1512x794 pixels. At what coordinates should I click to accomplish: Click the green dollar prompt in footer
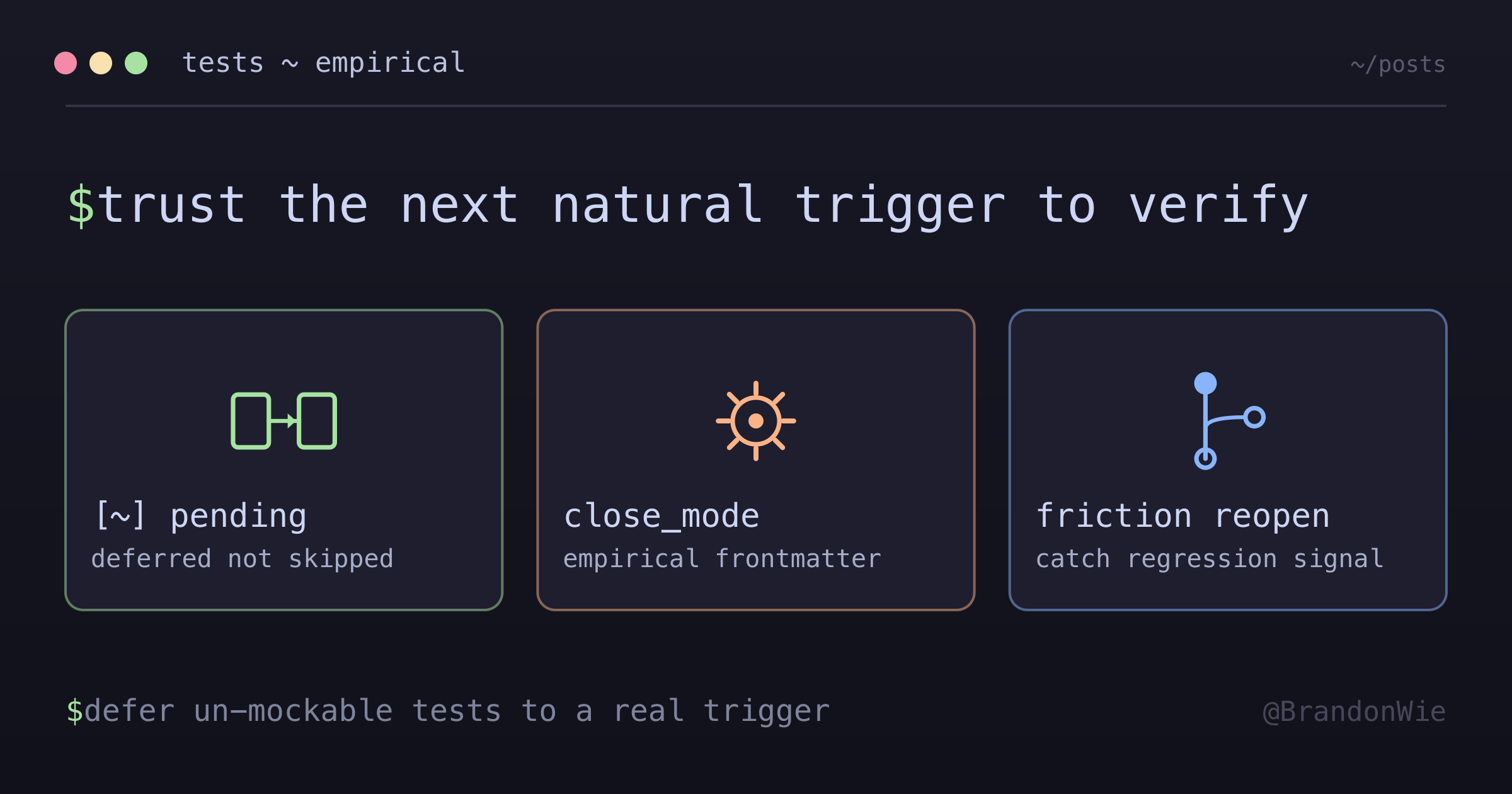tap(74, 711)
